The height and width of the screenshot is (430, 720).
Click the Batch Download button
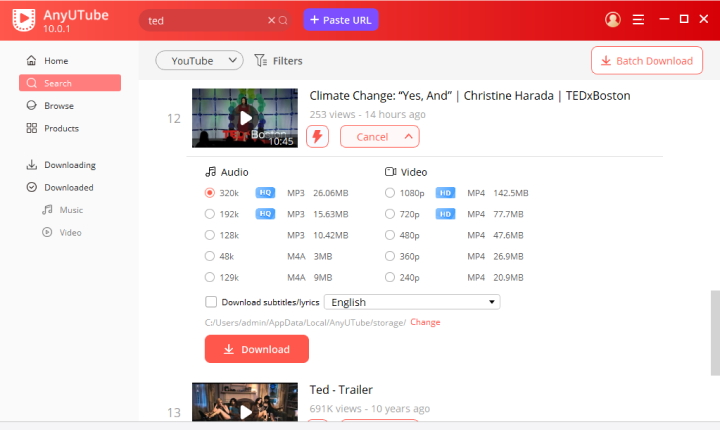[x=647, y=61]
